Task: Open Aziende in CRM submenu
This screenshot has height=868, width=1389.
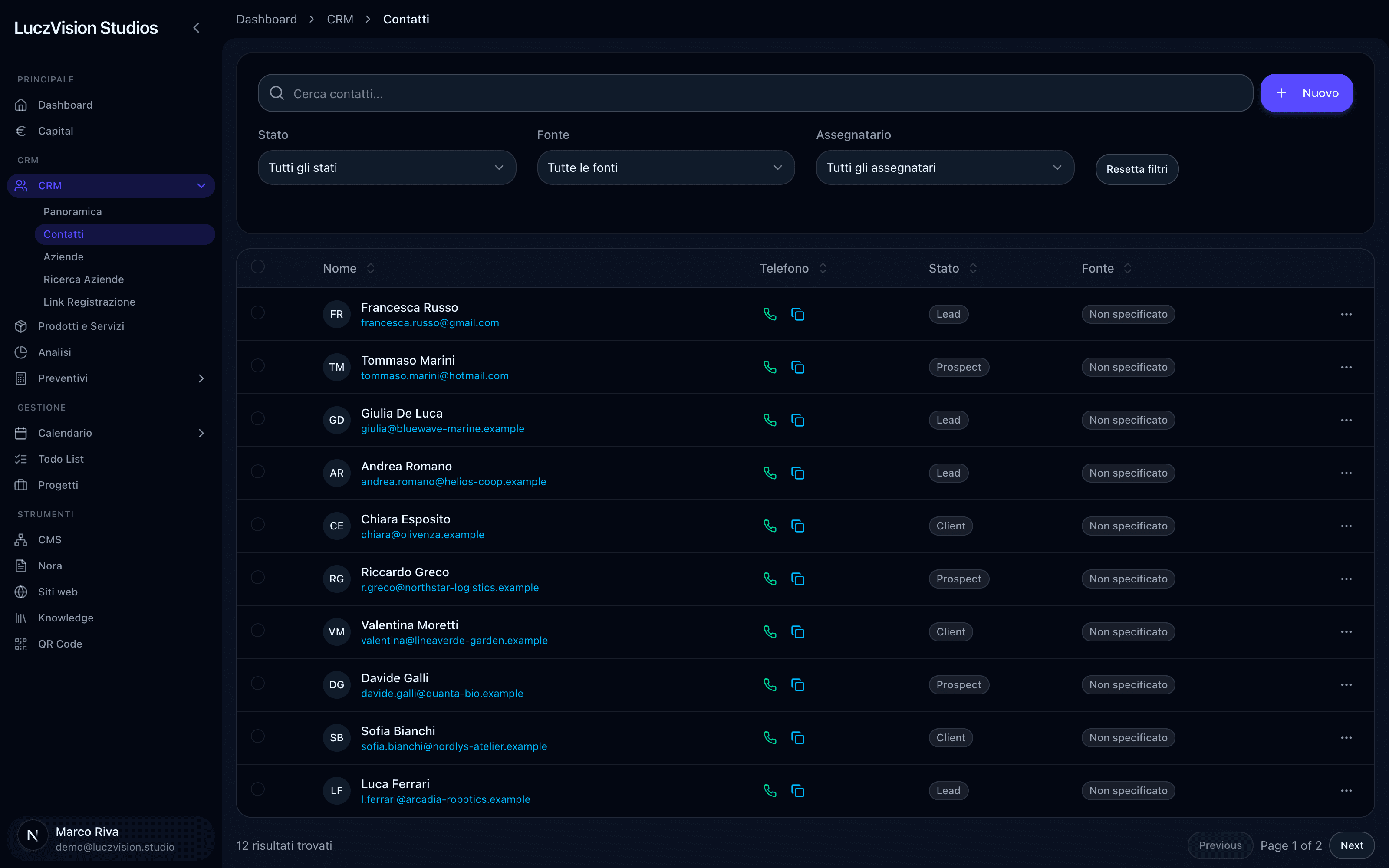Action: pos(64,256)
